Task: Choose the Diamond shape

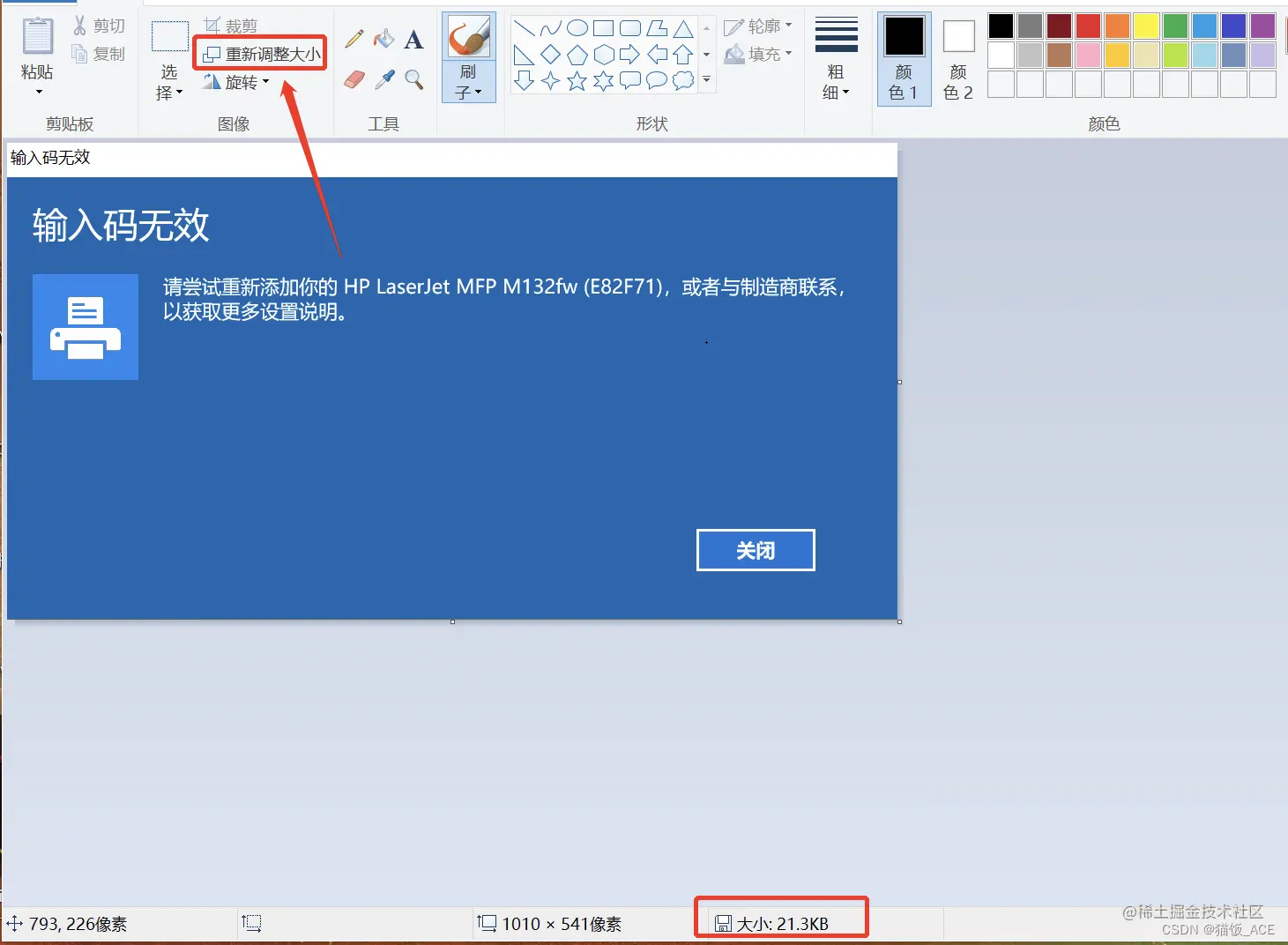Action: [x=550, y=55]
